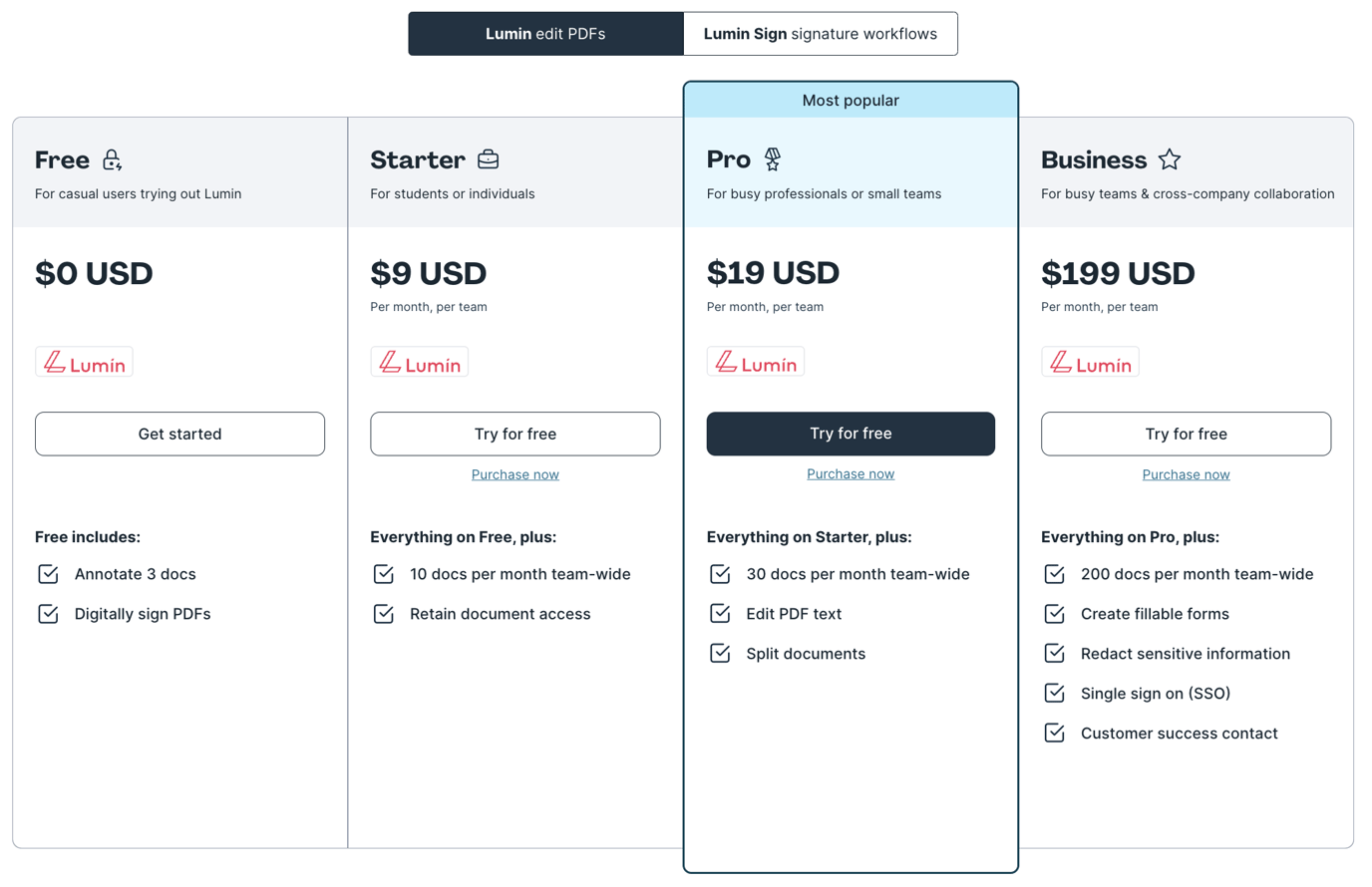Click the padlock icon beside the Free title

click(110, 160)
